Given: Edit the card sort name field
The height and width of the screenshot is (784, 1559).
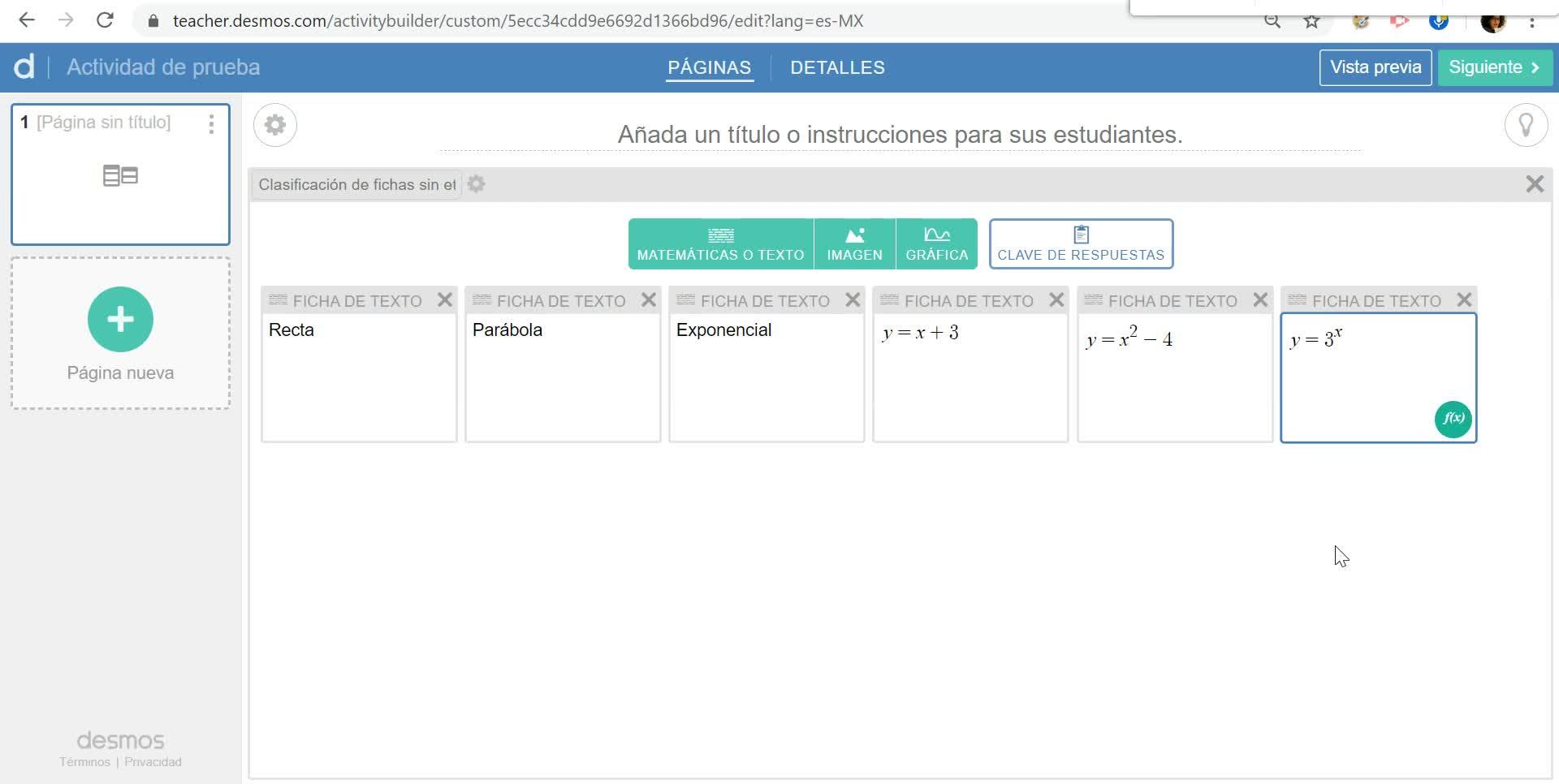Looking at the screenshot, I should click(356, 184).
